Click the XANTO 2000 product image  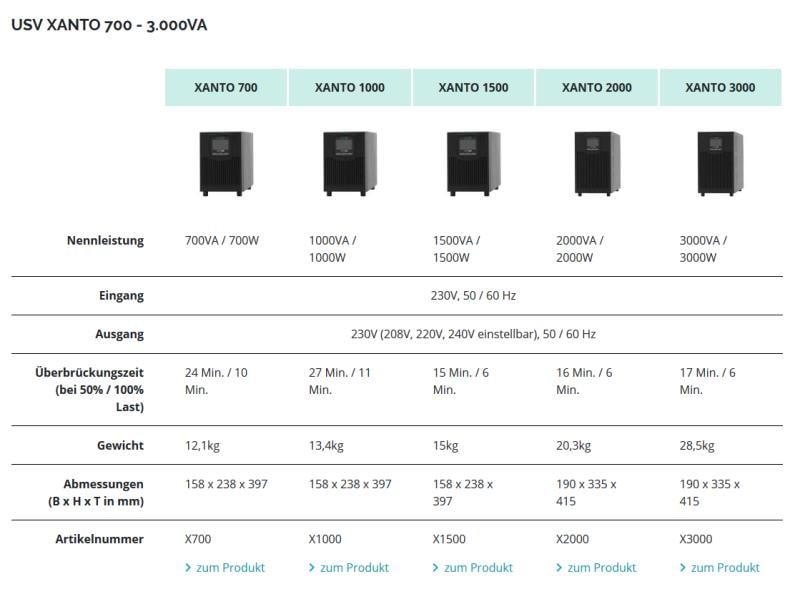[597, 163]
